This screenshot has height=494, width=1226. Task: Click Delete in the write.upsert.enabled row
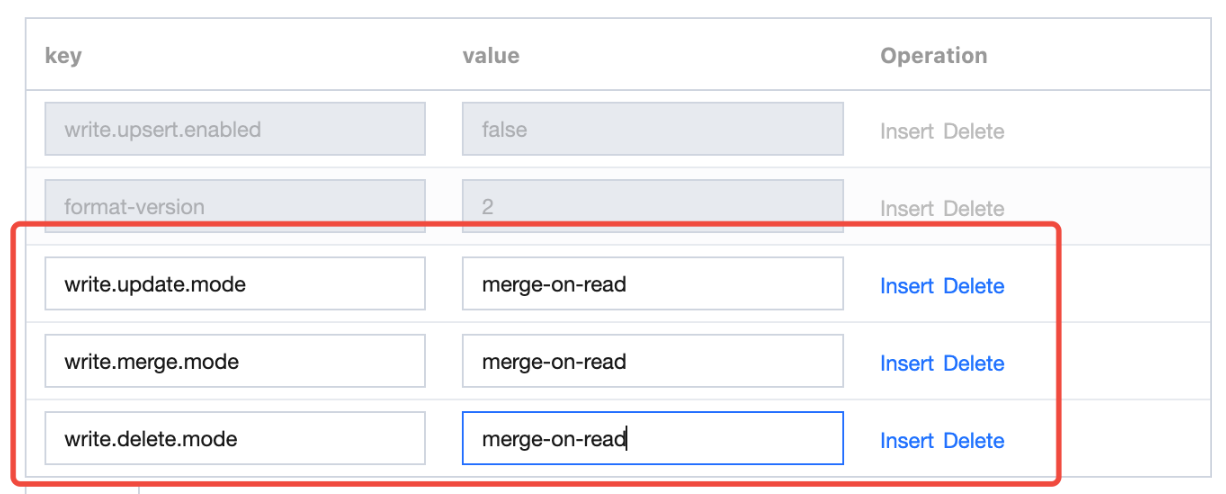(974, 131)
